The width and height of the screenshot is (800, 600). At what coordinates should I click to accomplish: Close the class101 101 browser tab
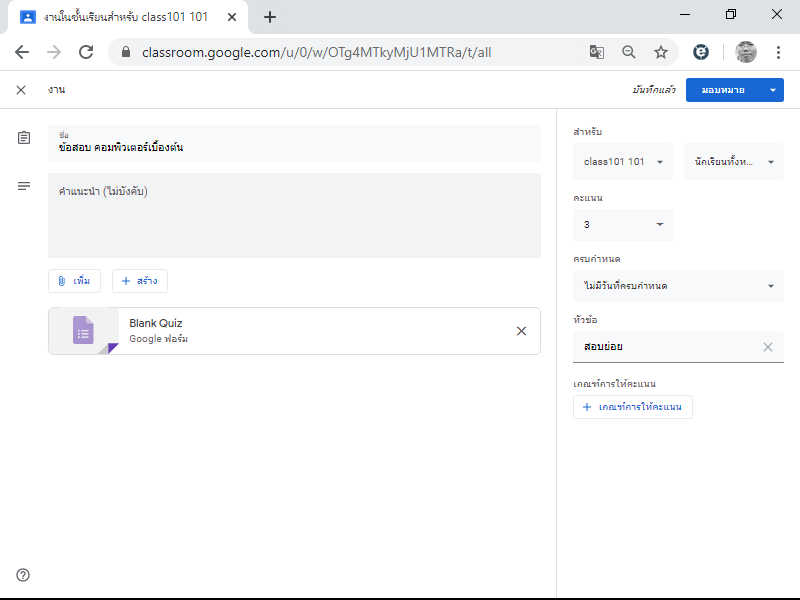232,17
